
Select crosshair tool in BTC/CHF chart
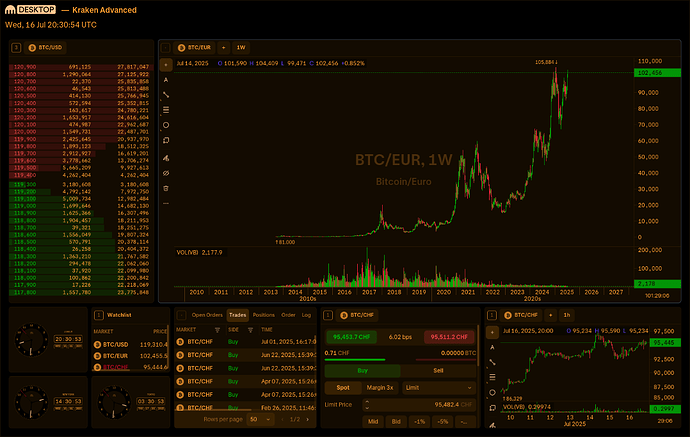click(492, 333)
